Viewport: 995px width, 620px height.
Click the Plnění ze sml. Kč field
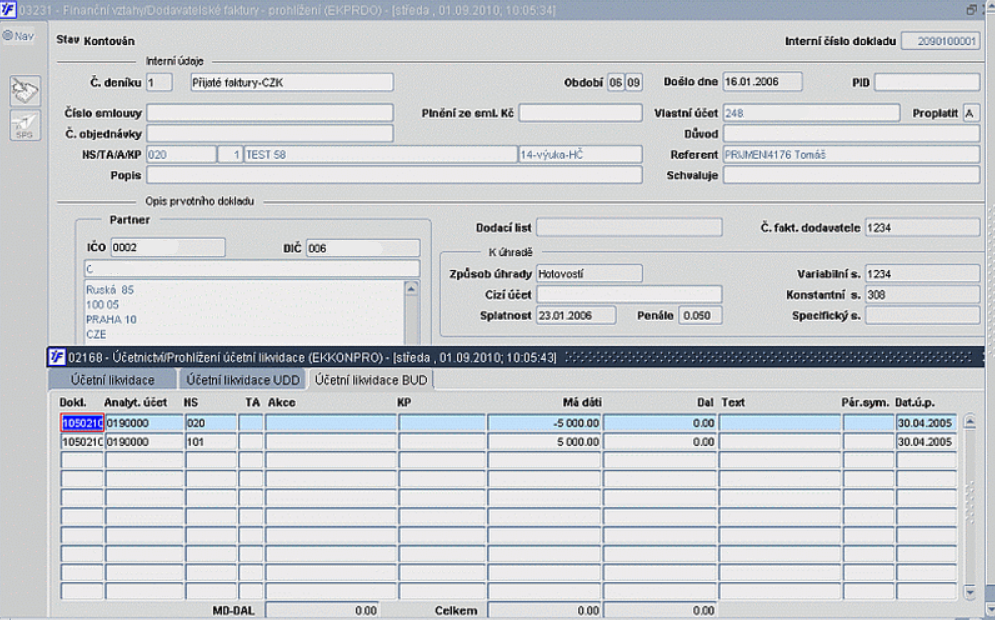581,113
